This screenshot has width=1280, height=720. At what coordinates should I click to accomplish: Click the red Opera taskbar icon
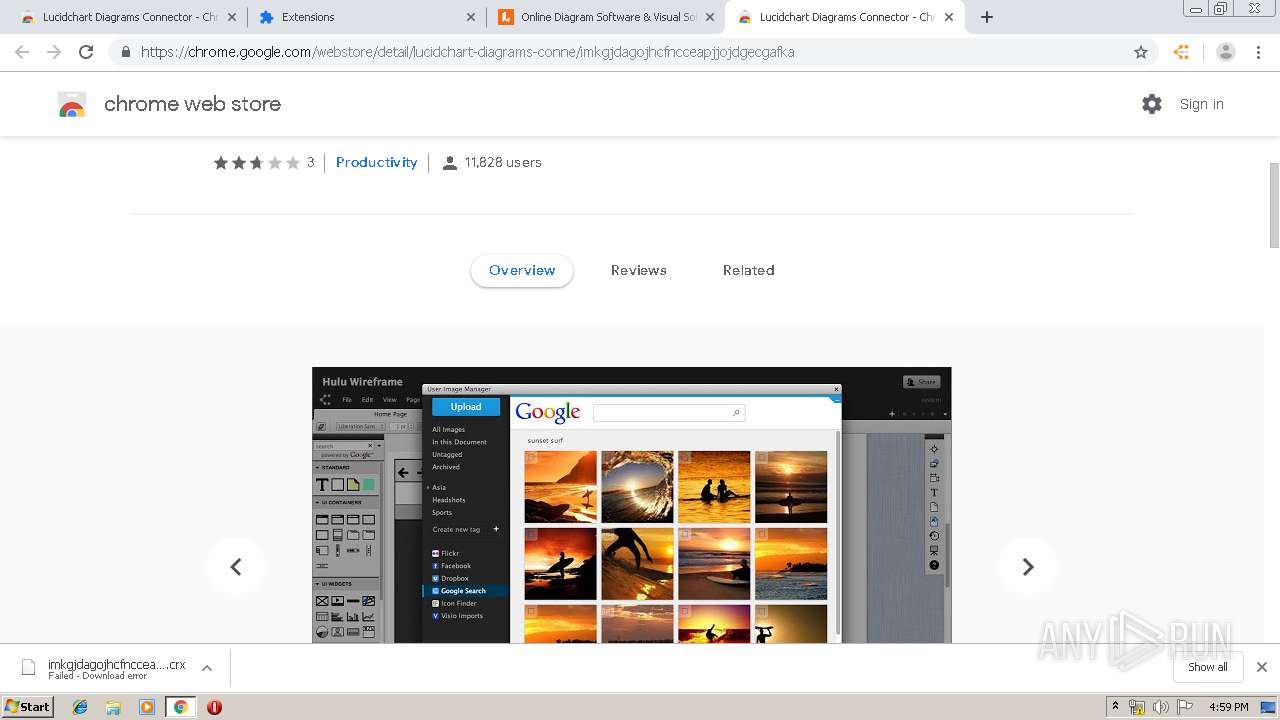214,707
